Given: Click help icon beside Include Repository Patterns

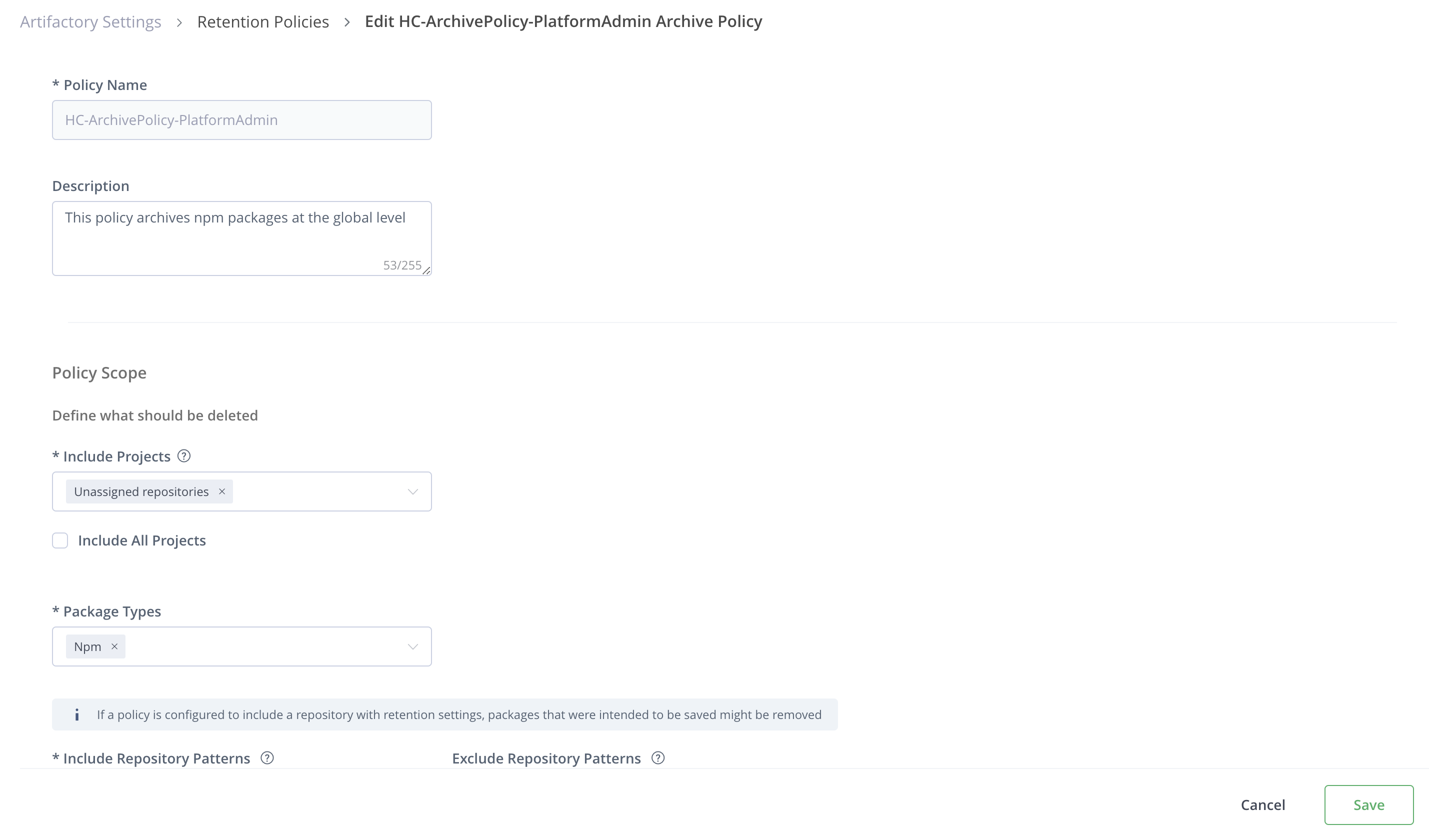Looking at the screenshot, I should [267, 758].
